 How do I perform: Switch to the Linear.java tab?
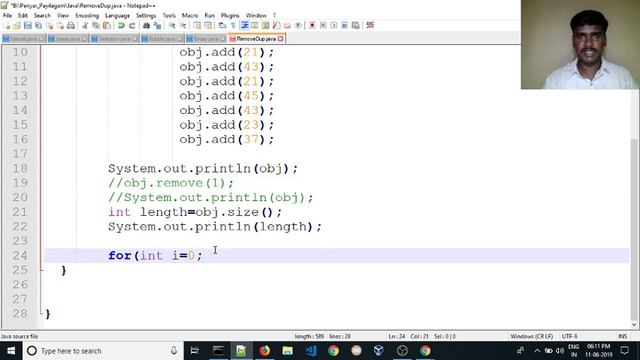67,39
